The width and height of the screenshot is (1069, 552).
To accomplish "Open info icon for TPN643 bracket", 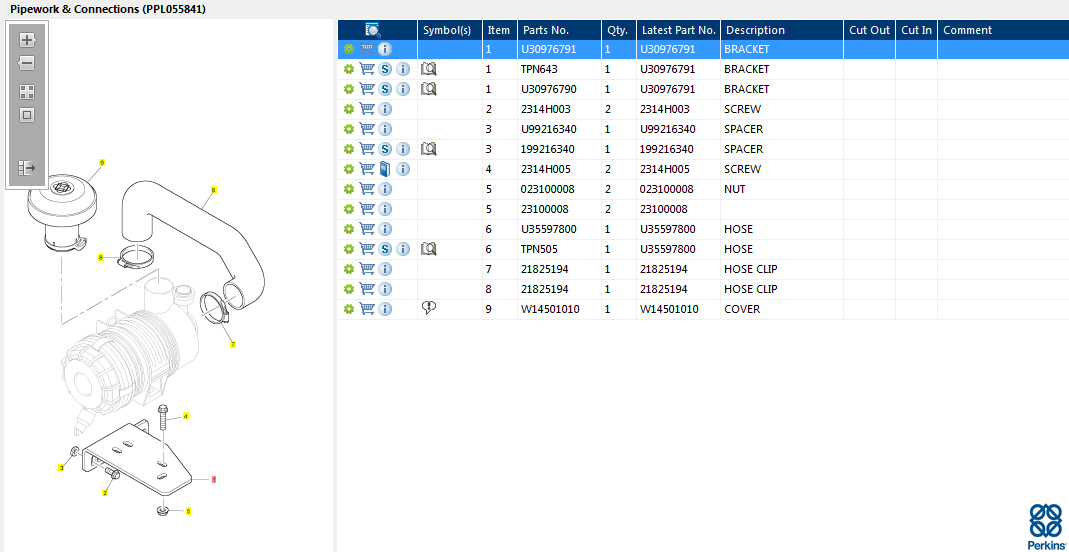I will coord(403,69).
